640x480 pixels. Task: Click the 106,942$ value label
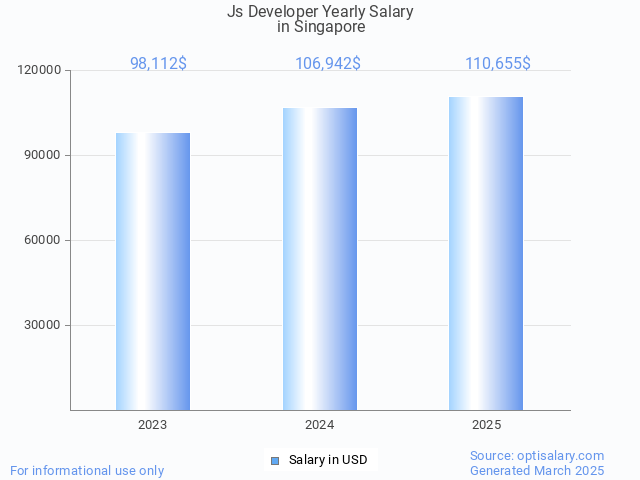click(x=328, y=63)
